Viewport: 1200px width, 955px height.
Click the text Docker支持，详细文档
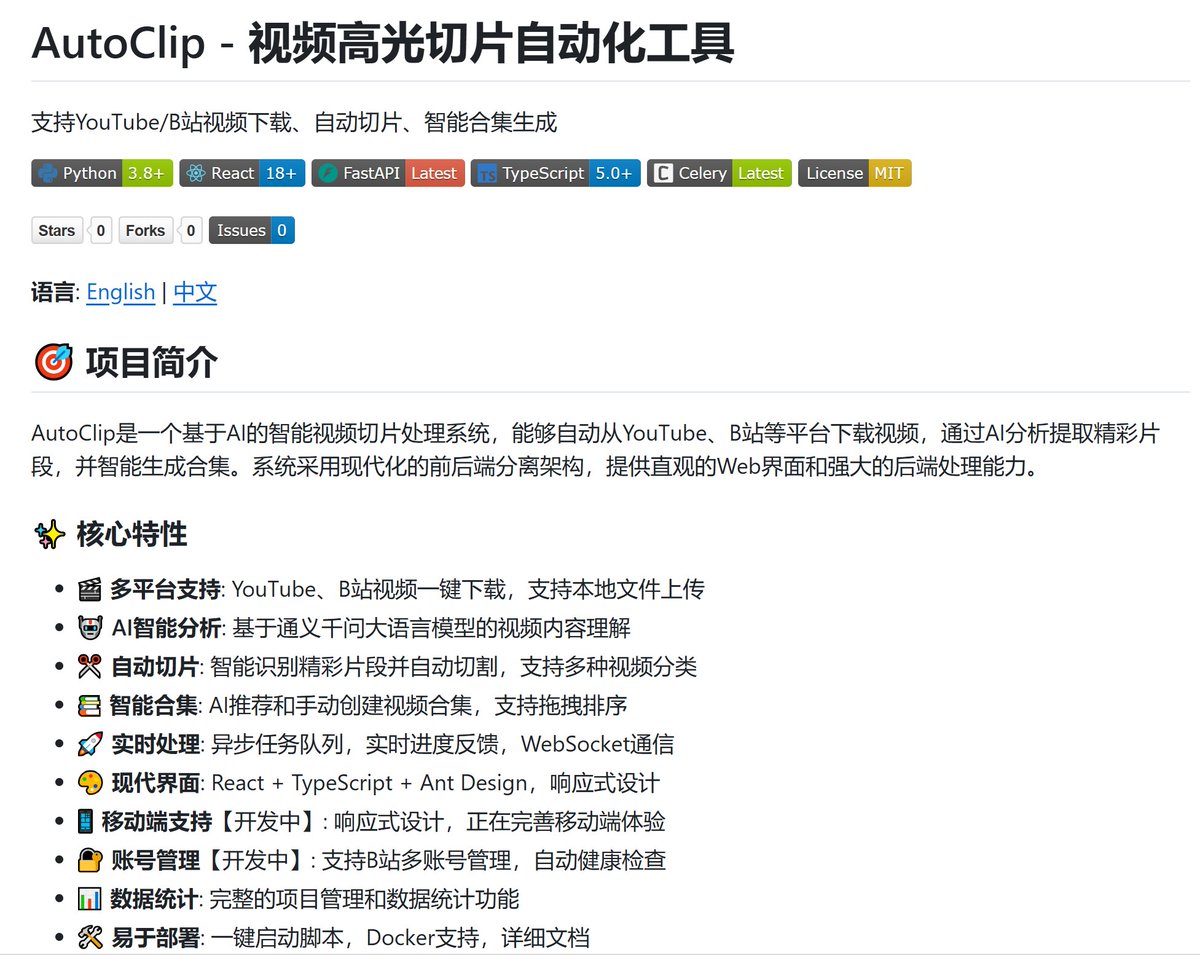coord(478,938)
